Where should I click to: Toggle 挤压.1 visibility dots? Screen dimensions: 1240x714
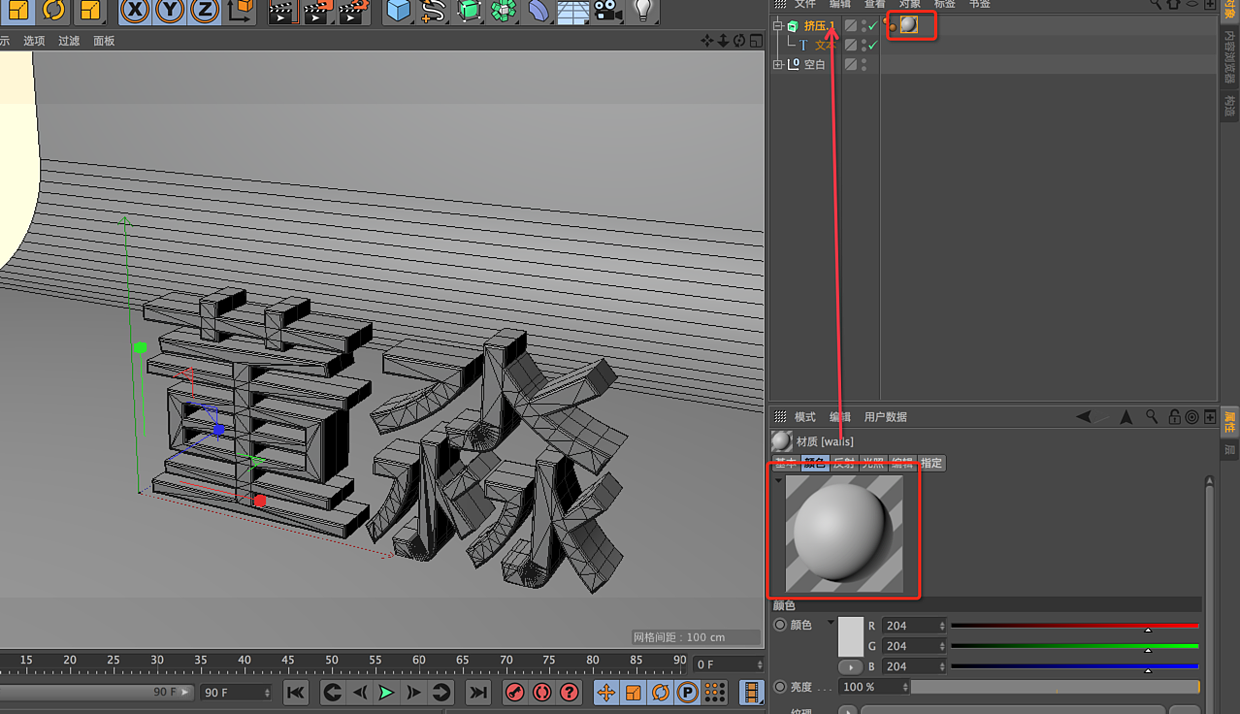point(864,26)
